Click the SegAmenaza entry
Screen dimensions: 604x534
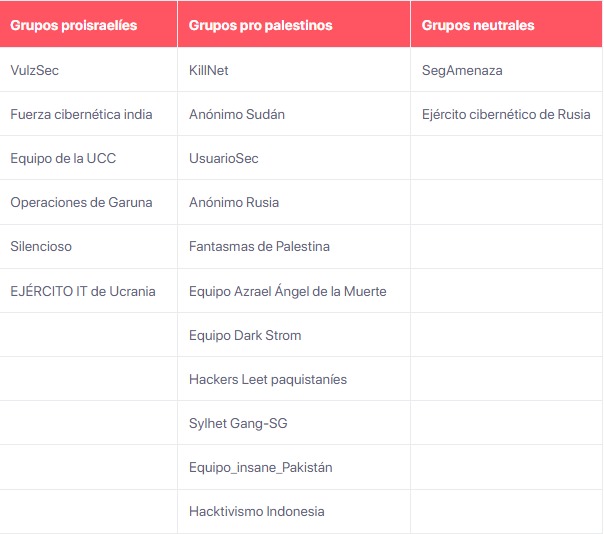pyautogui.click(x=462, y=71)
